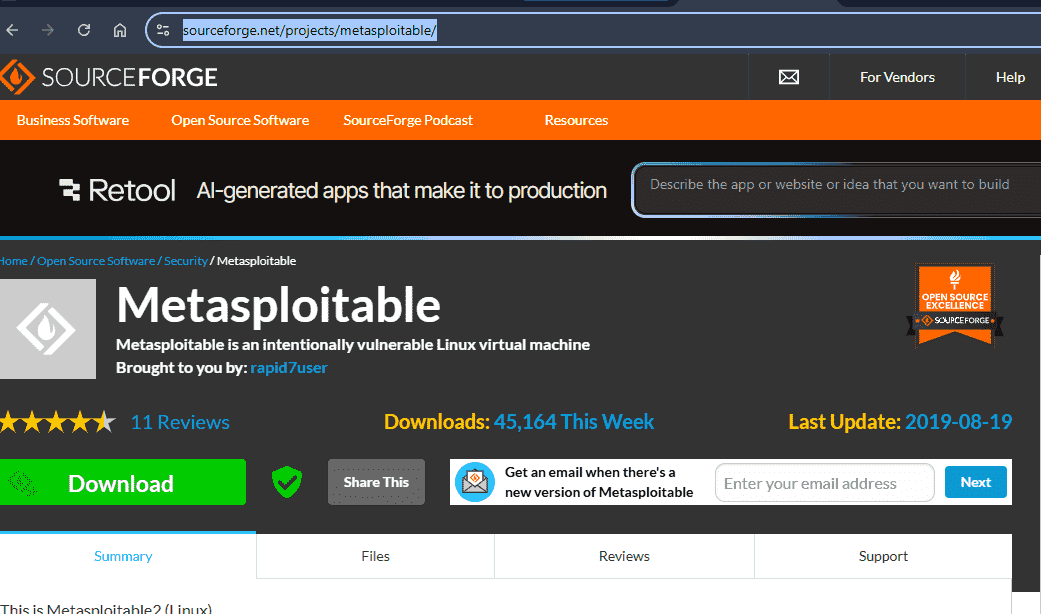Click the five-star rating icons
Image resolution: width=1041 pixels, height=614 pixels.
click(x=58, y=422)
